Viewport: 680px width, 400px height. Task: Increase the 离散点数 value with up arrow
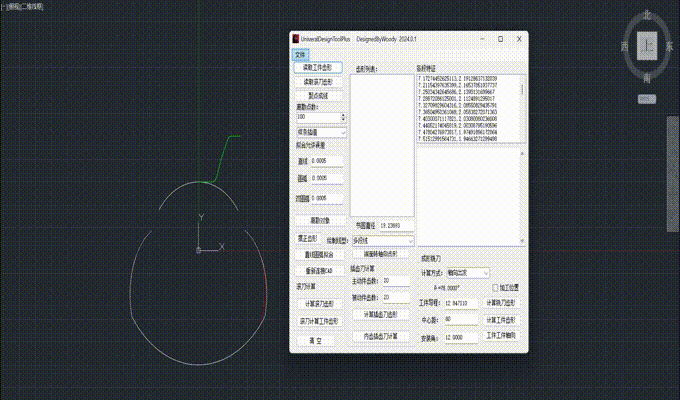point(343,115)
